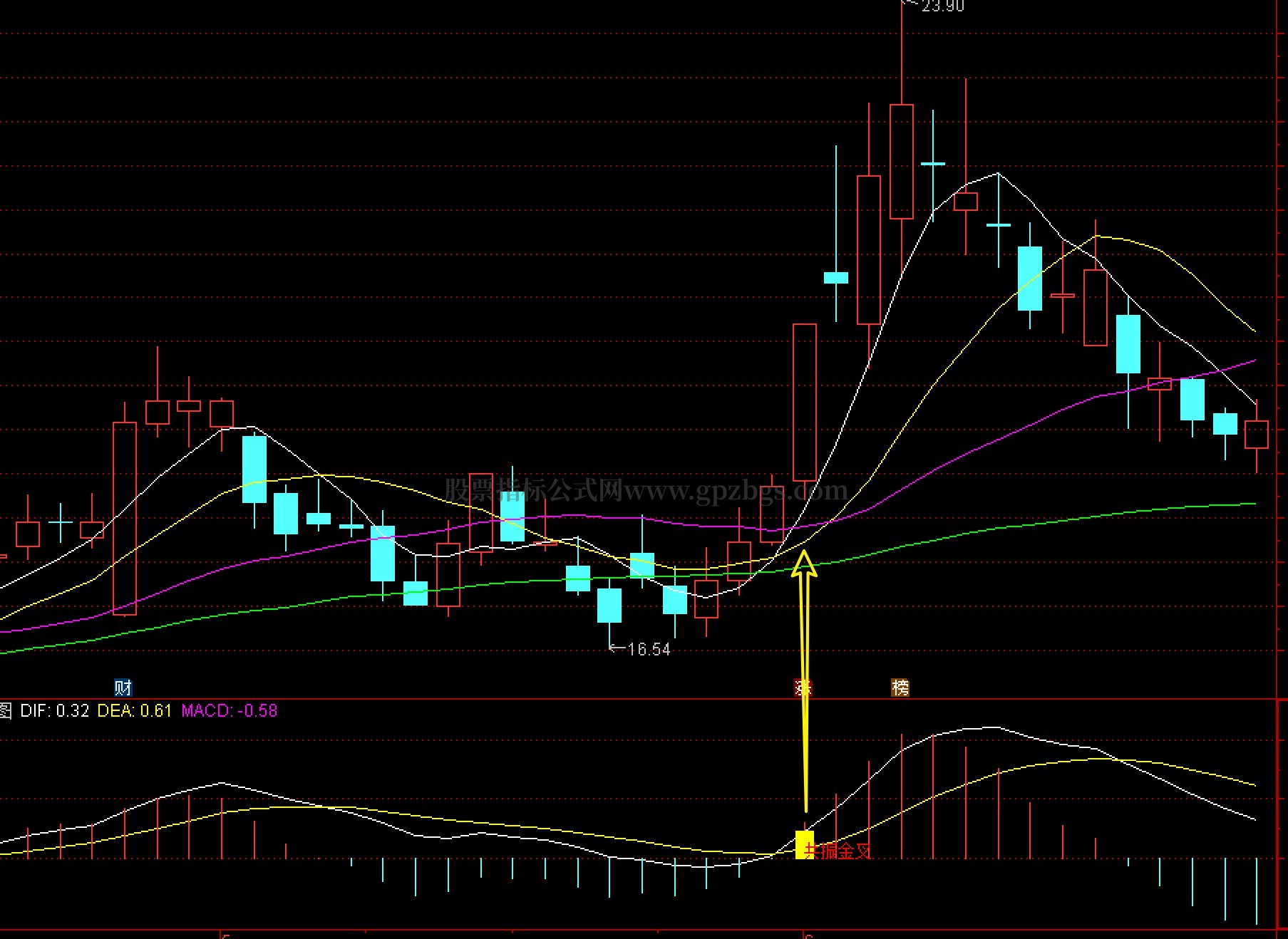Select the DEA: 0.61 indicator label

tap(135, 710)
